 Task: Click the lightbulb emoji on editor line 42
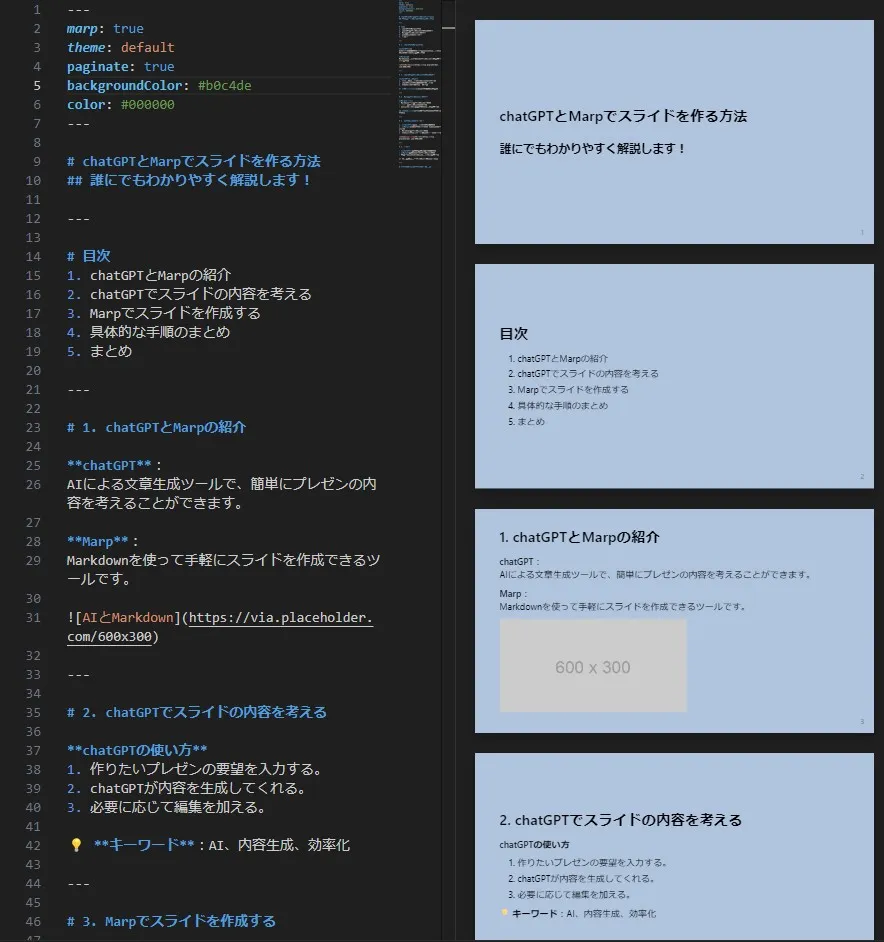coord(76,845)
